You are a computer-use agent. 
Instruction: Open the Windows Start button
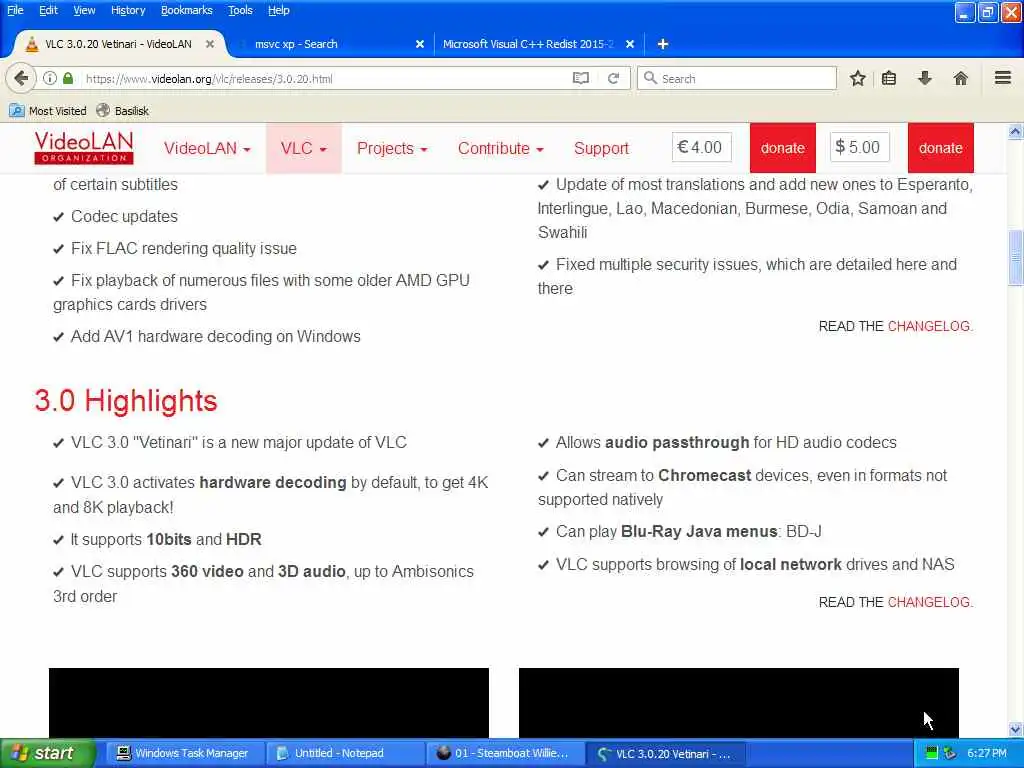(x=47, y=753)
